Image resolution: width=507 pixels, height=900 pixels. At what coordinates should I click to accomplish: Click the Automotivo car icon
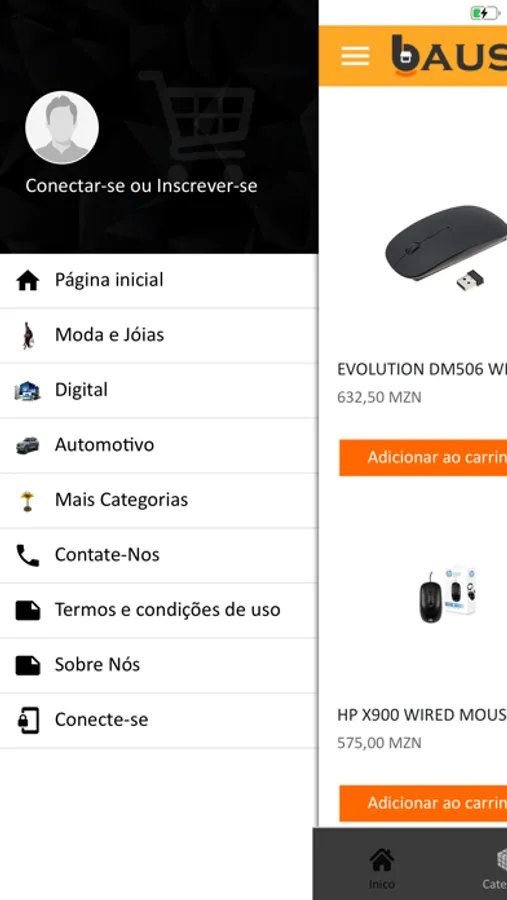point(28,445)
